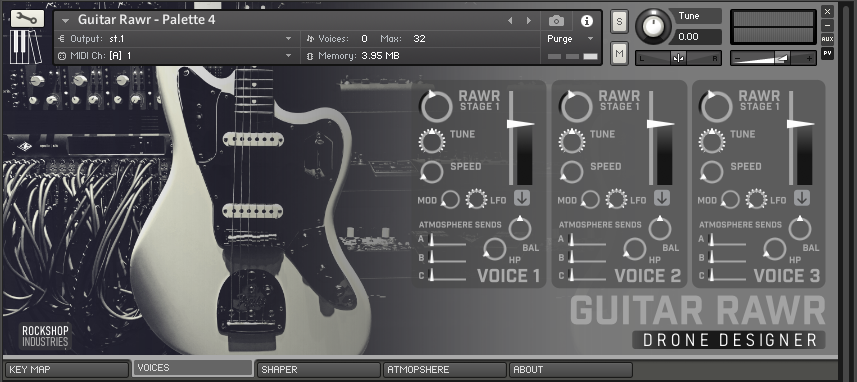Switch to the ABOUT tab

(x=571, y=369)
